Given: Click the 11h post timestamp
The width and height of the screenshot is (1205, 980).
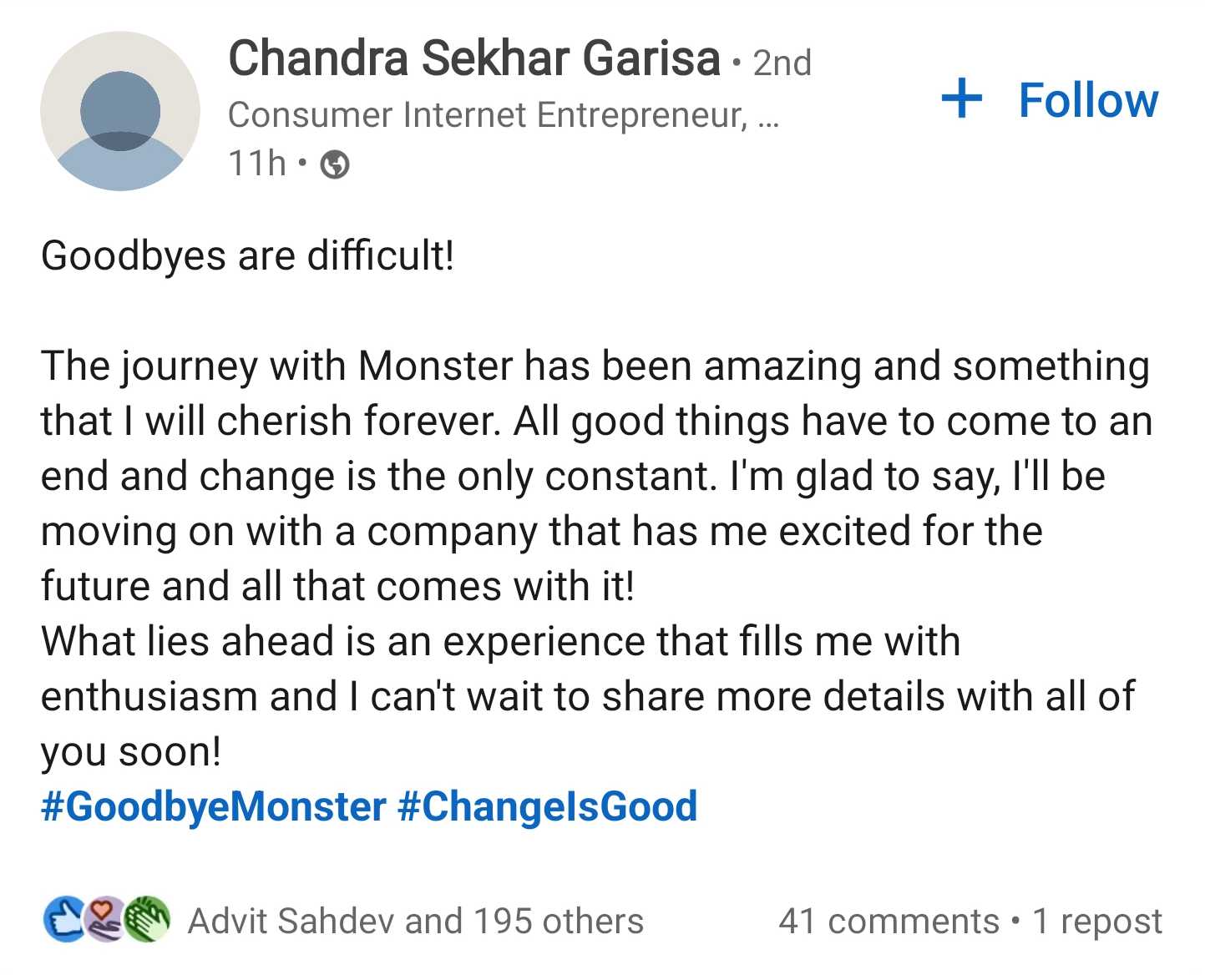Looking at the screenshot, I should [x=256, y=164].
